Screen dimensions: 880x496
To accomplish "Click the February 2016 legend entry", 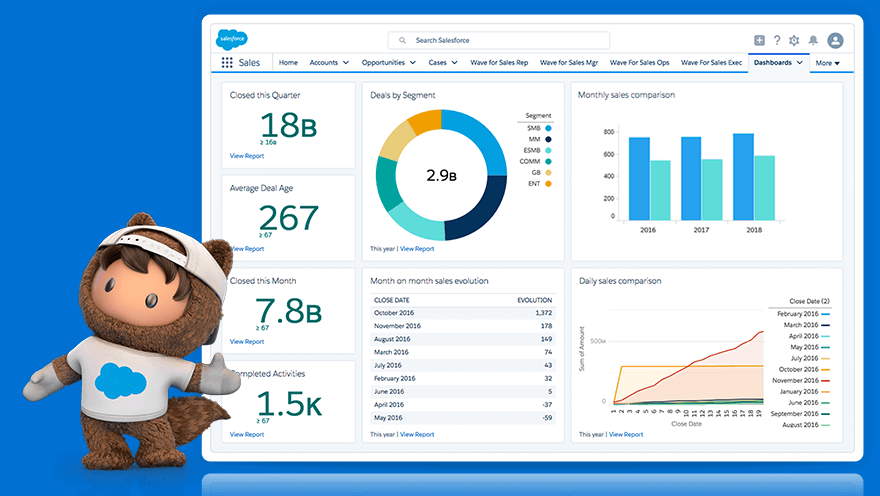I will [x=803, y=314].
